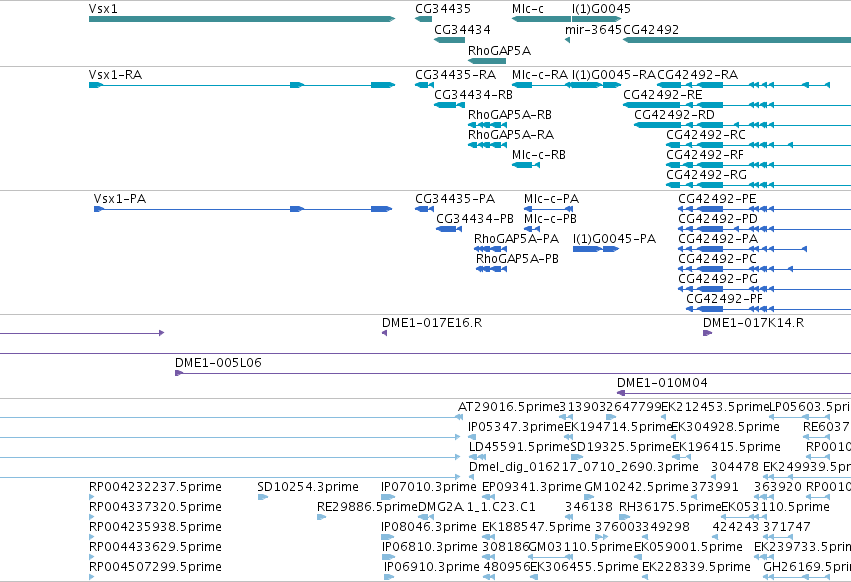Select the EK188547.5prime EST label
851x582 pixels.
coord(536,527)
